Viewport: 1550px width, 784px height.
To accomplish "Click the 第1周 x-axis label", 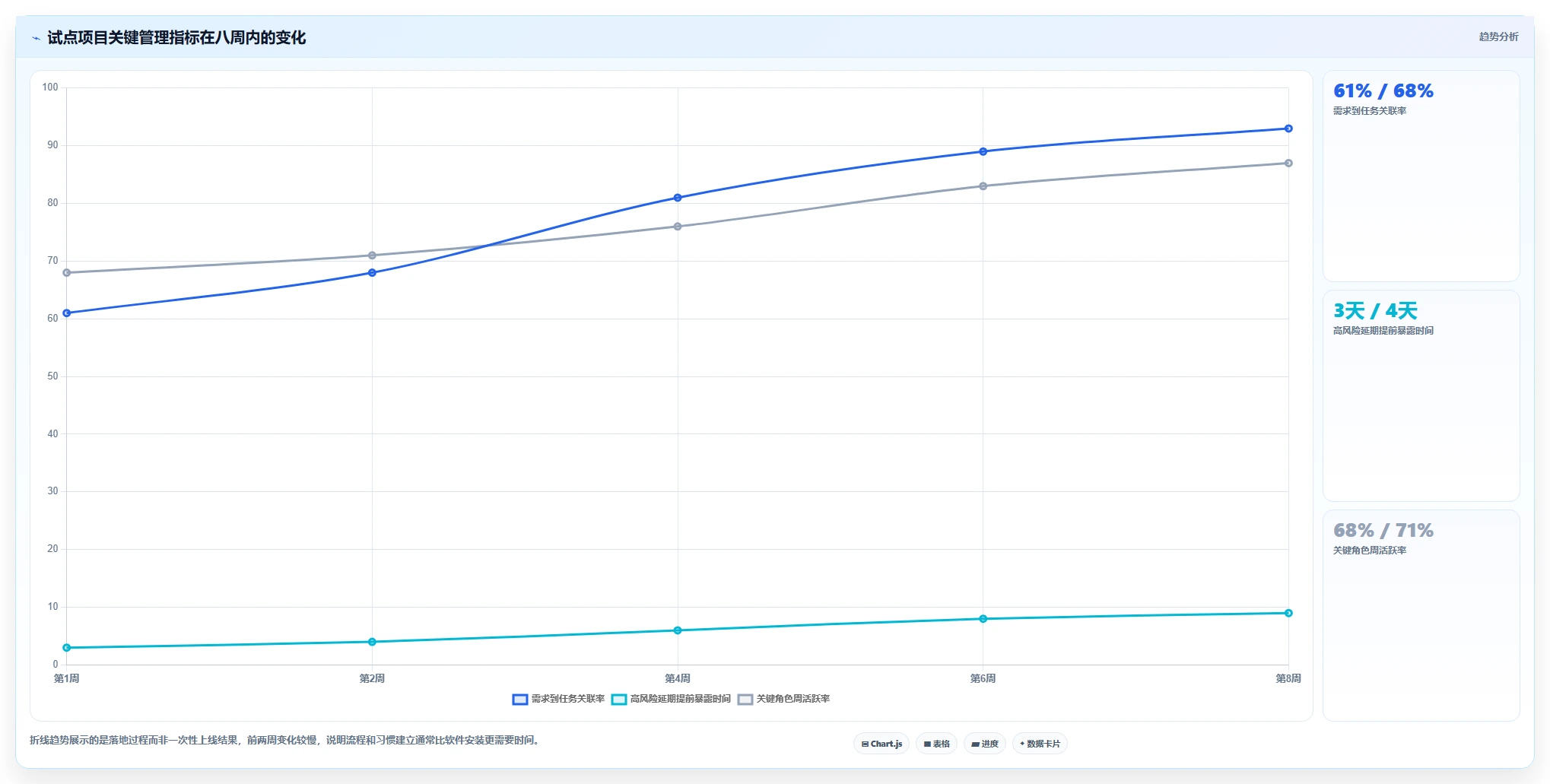I will (x=67, y=678).
